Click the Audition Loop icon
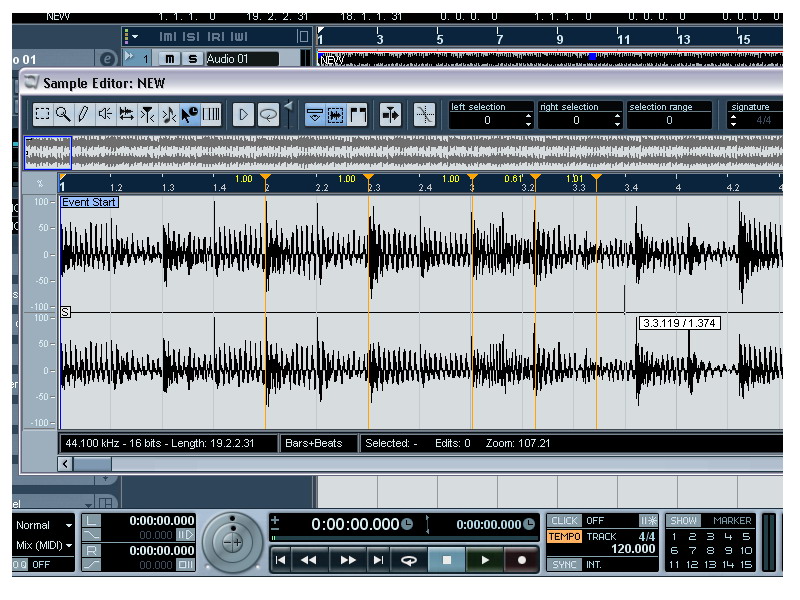Screen dimensions: 800x600 (x=268, y=115)
